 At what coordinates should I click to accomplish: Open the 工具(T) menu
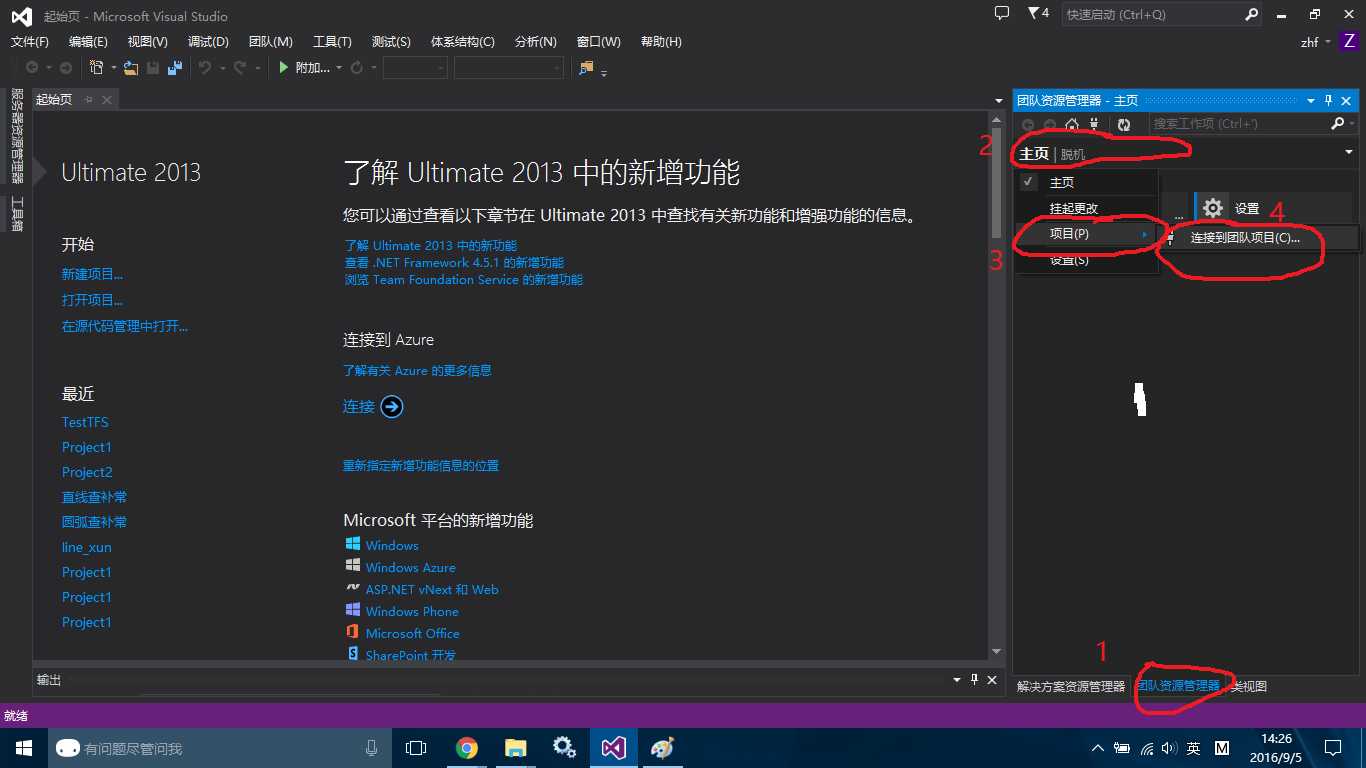(332, 42)
